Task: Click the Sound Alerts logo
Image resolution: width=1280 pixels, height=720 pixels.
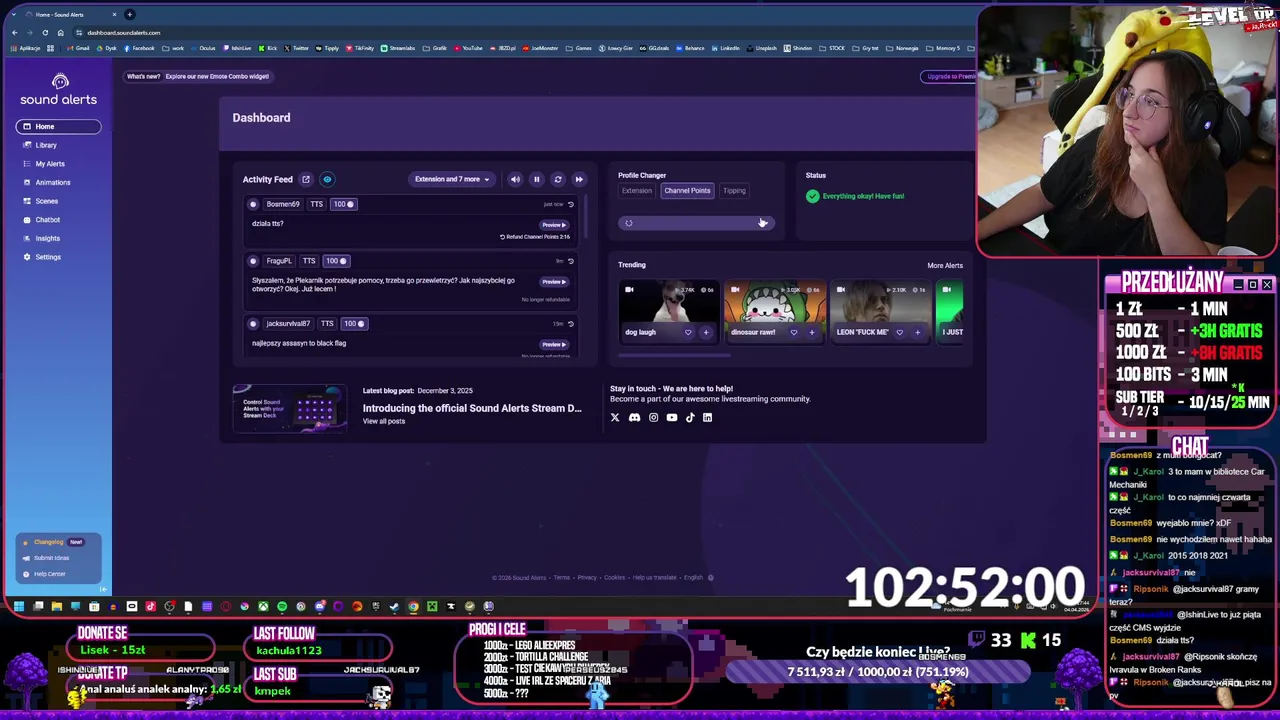Action: (59, 89)
